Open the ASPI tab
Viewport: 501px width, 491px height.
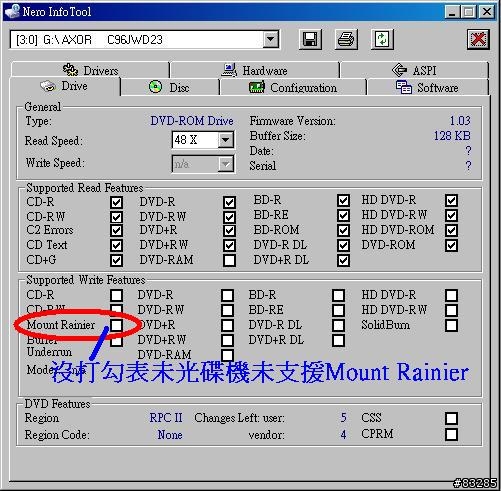pyautogui.click(x=414, y=70)
